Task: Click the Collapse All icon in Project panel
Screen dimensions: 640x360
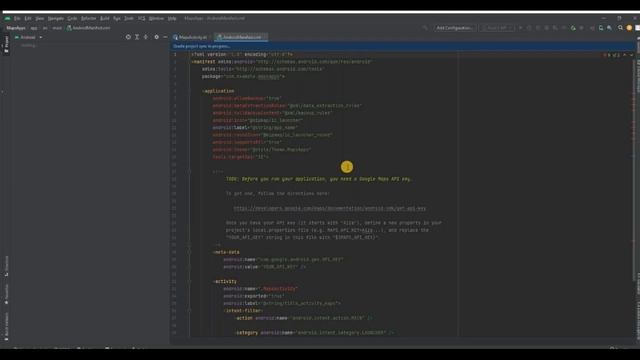Action: pos(146,37)
